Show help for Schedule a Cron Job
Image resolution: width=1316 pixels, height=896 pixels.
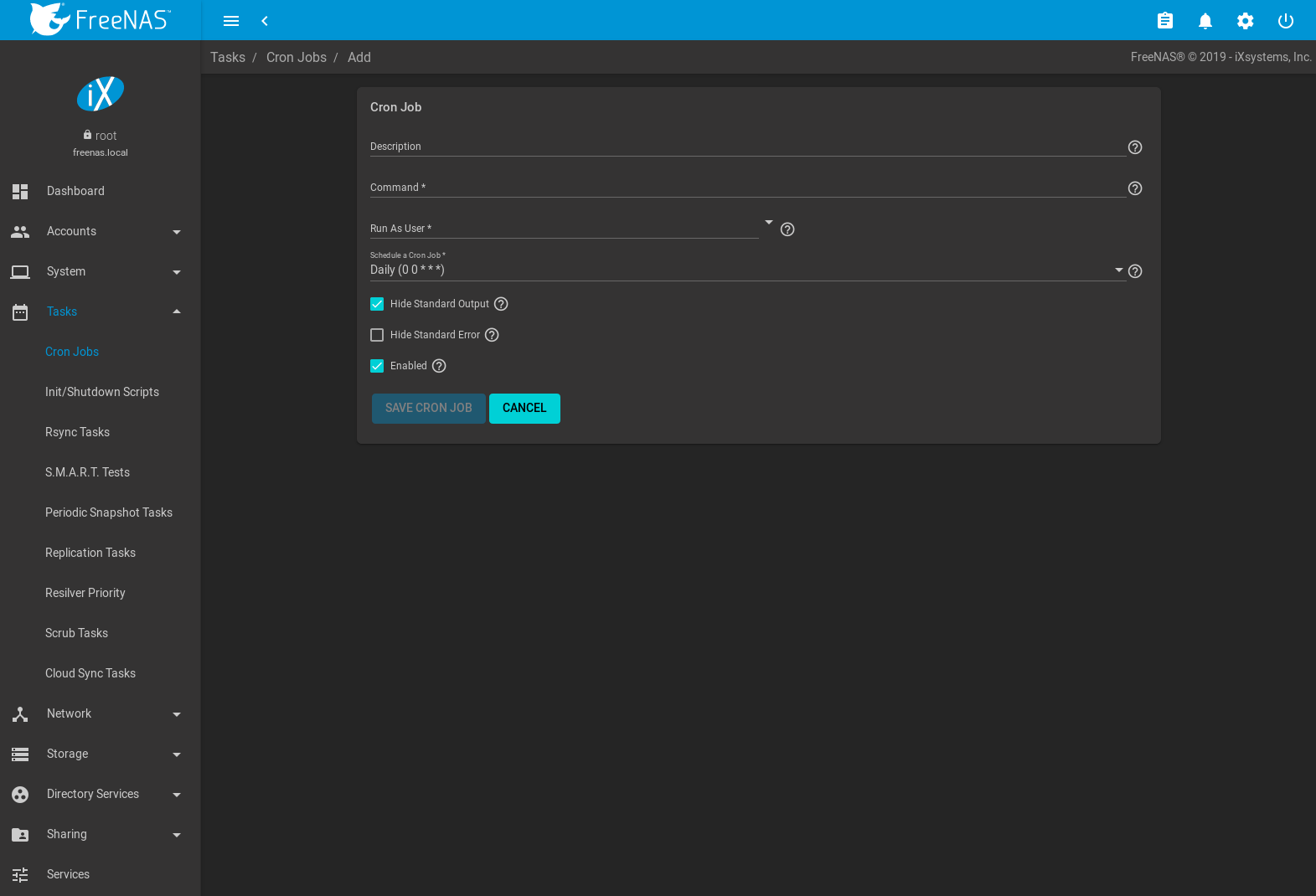[x=1135, y=271]
